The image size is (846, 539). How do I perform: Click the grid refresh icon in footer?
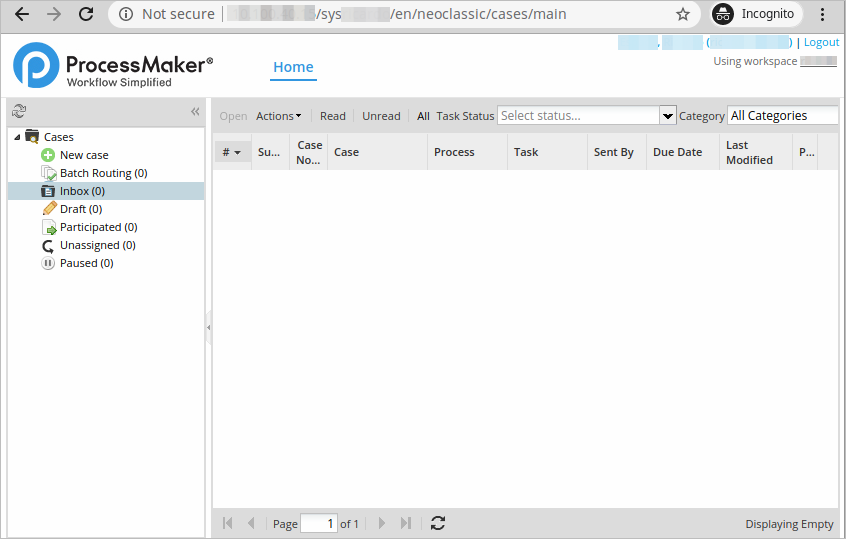click(437, 523)
